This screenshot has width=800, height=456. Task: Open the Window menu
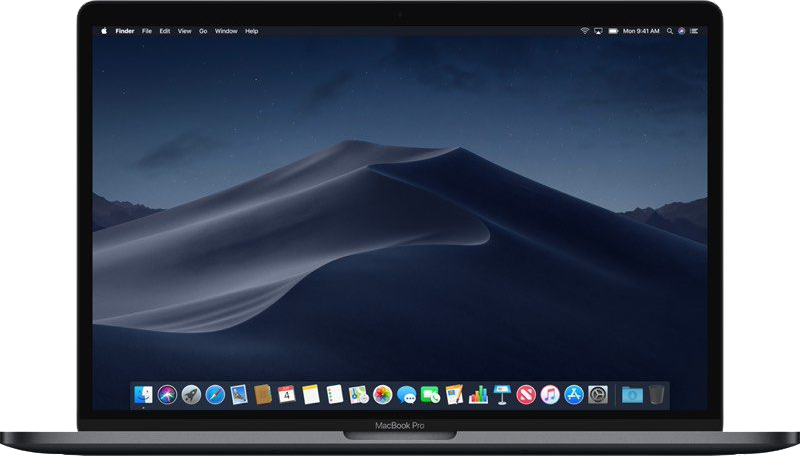[x=226, y=31]
